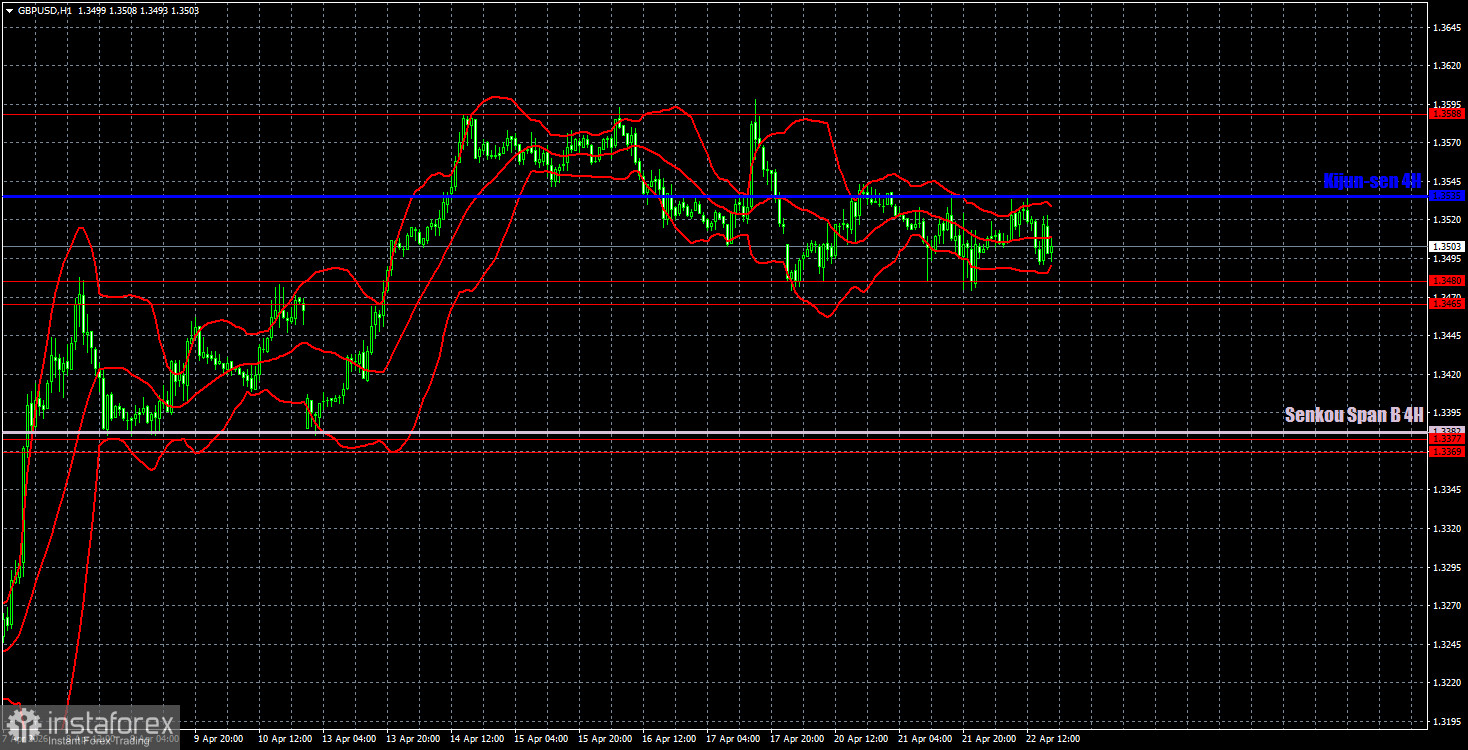
Task: Click the 1.3345 price axis value
Action: [1447, 490]
